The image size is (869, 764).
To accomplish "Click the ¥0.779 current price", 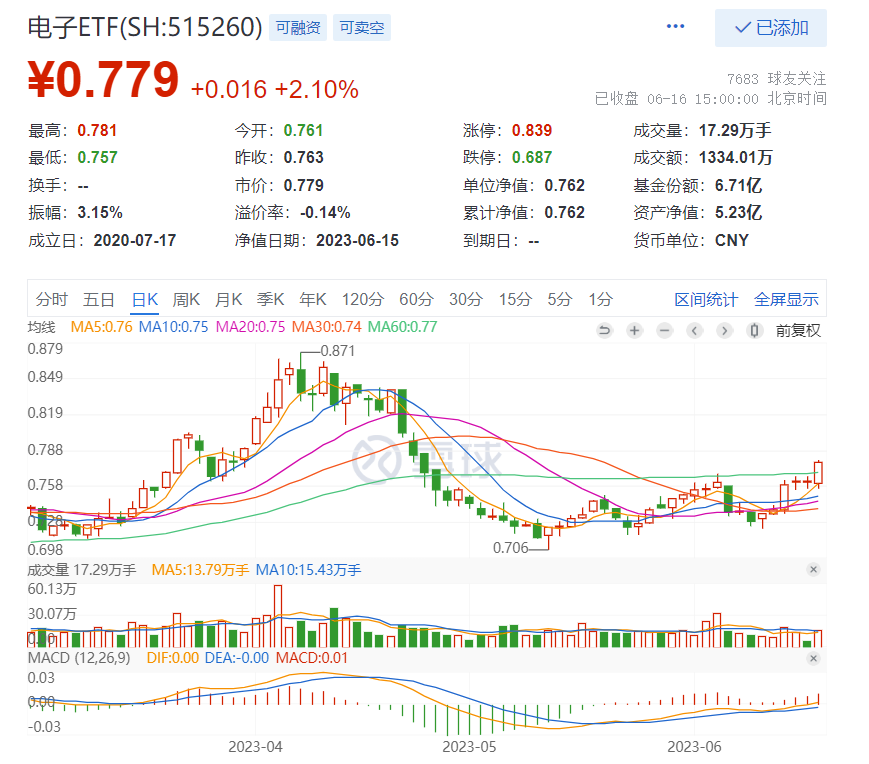I will tap(104, 79).
